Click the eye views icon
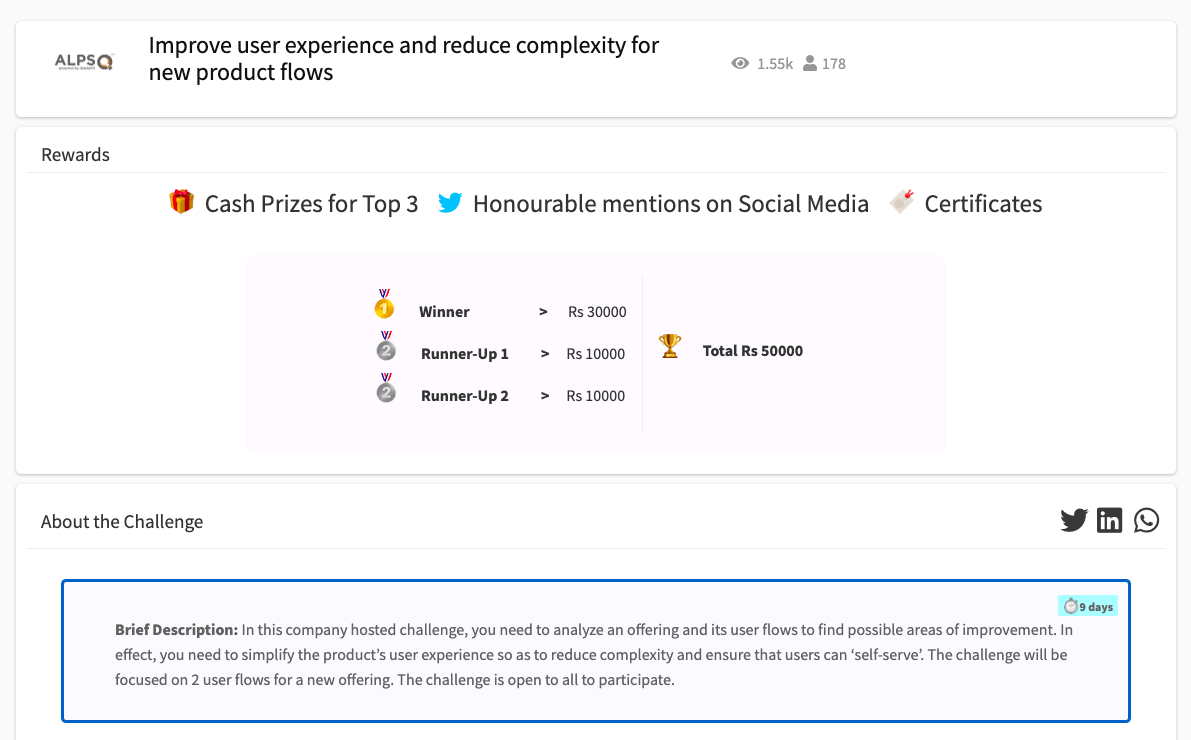 click(x=740, y=64)
